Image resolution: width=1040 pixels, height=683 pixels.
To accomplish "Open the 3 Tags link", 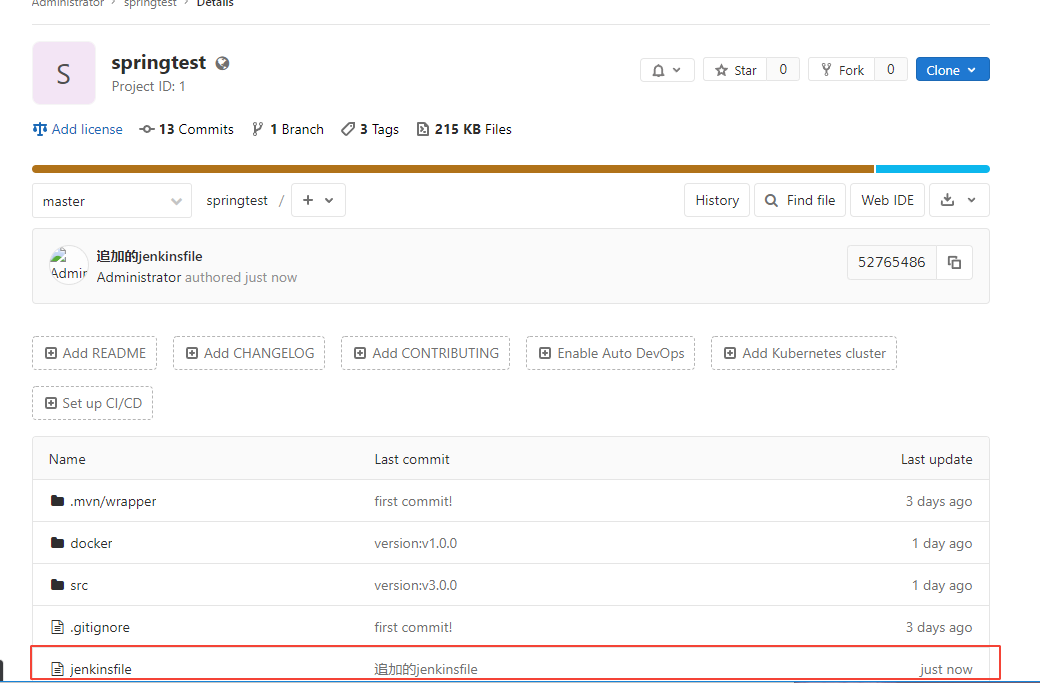I will click(369, 129).
